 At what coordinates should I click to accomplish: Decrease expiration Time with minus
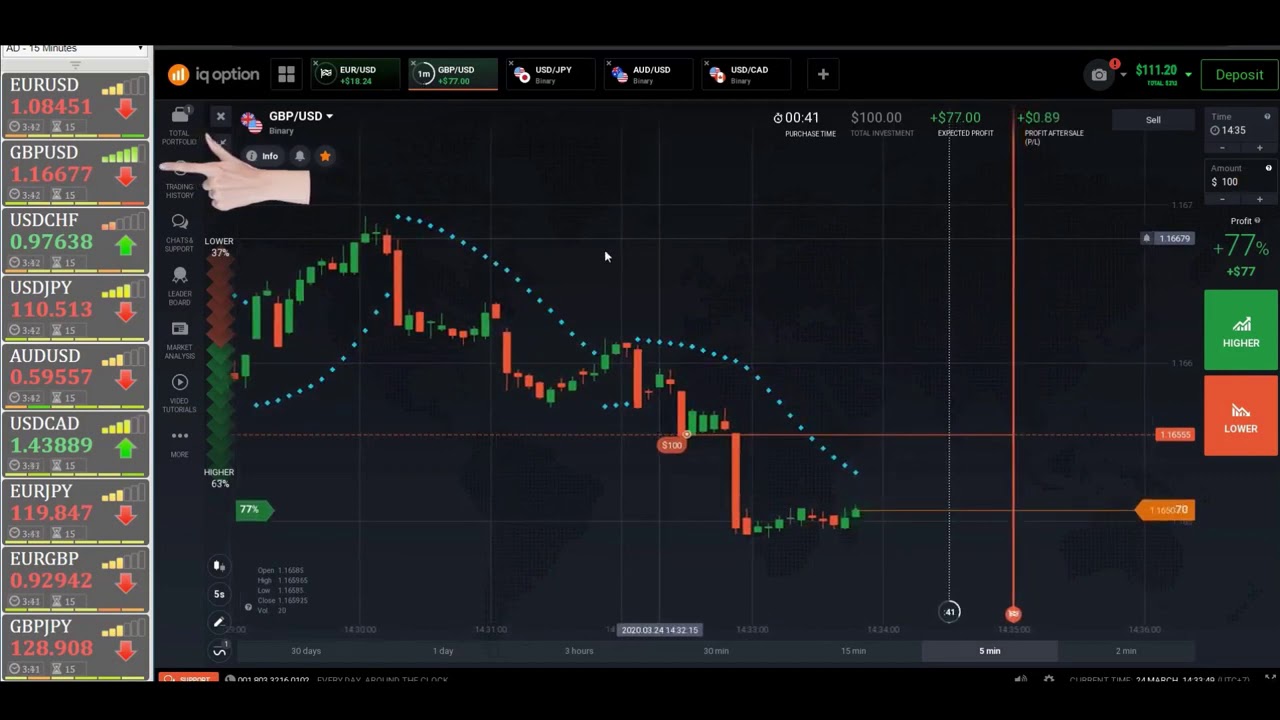pos(1222,148)
